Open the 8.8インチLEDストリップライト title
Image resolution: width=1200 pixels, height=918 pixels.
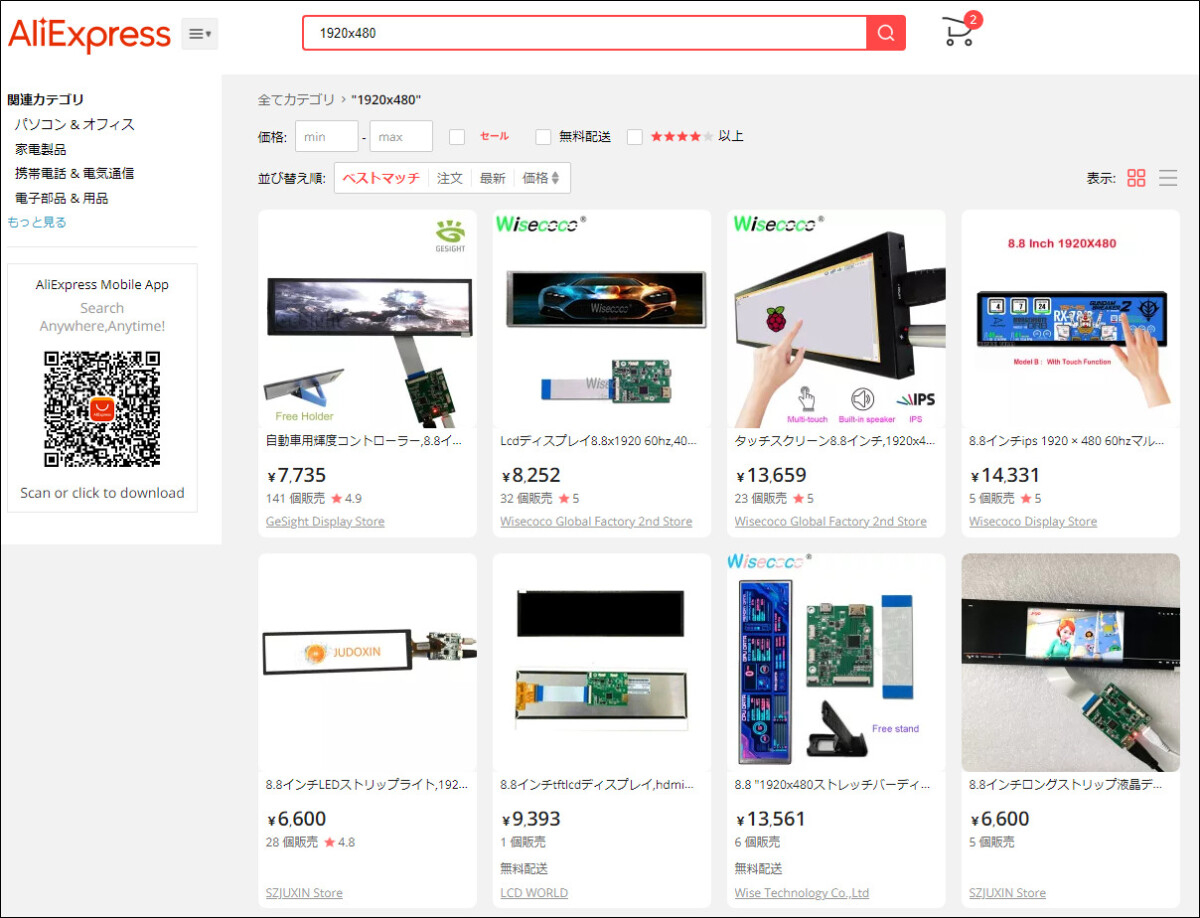click(x=367, y=785)
